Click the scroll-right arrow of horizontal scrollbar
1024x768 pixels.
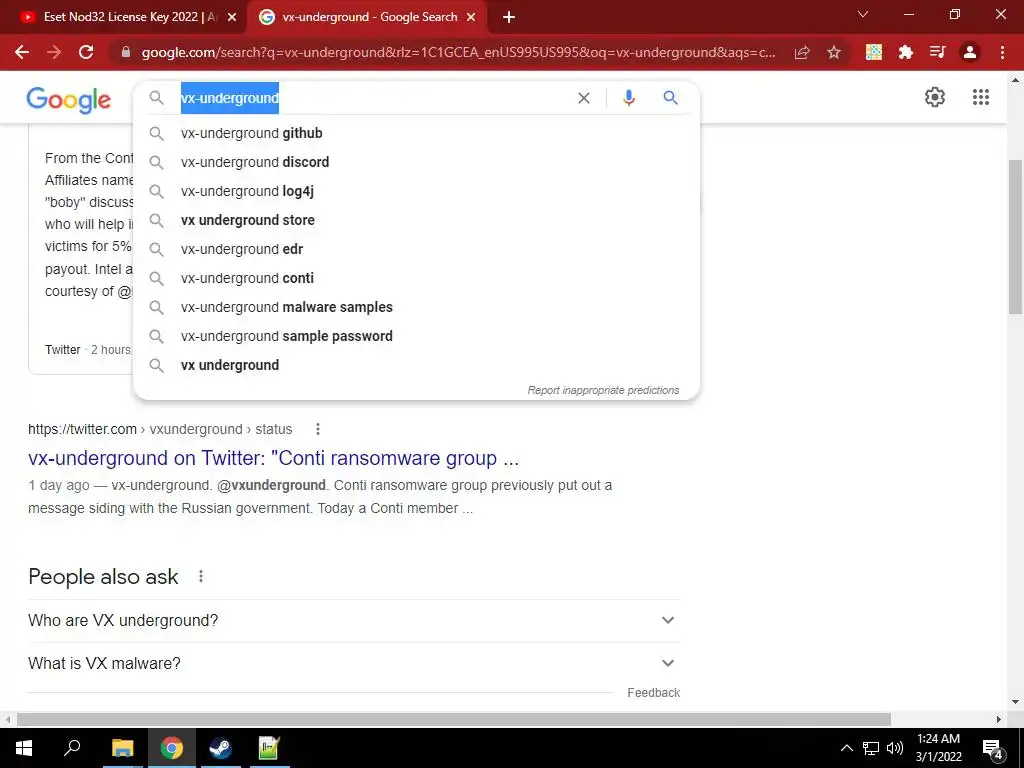point(999,719)
